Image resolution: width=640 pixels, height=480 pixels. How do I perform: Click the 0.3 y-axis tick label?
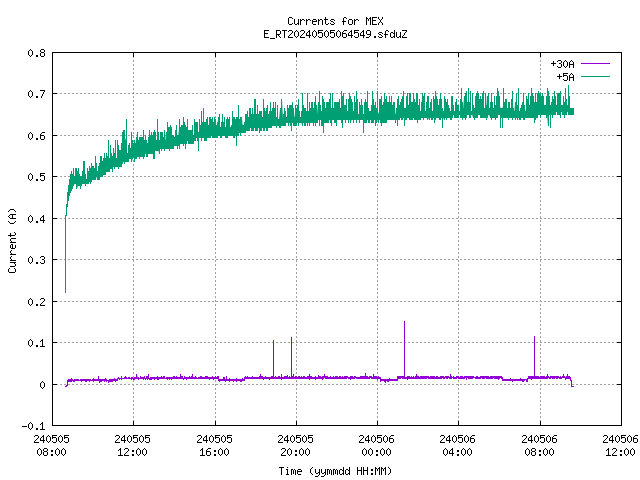point(36,260)
